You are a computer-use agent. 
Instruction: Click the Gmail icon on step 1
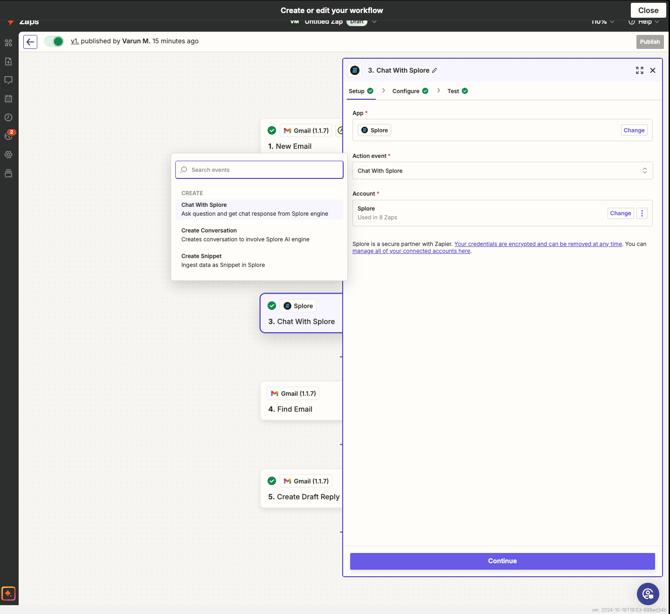pos(287,131)
